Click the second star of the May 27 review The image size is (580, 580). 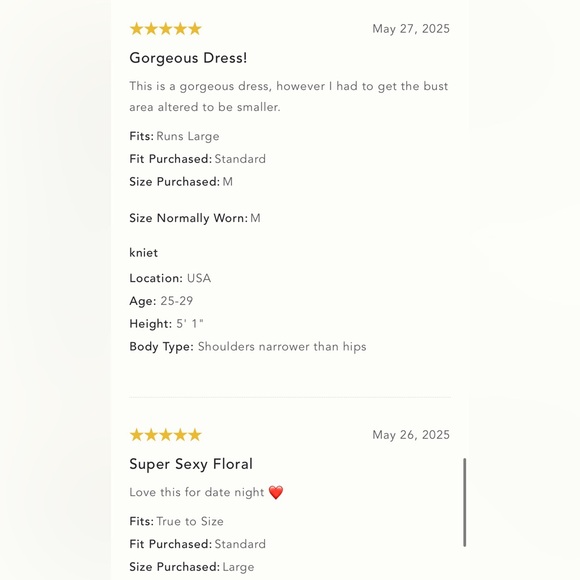151,28
